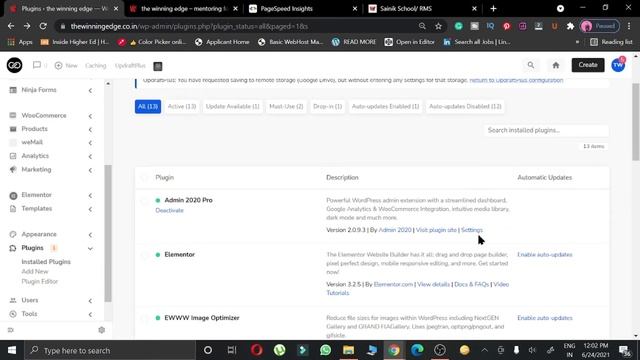Viewport: 640px width, 360px height.
Task: Click the Admin 2020 logo icon
Action: (x=14, y=65)
